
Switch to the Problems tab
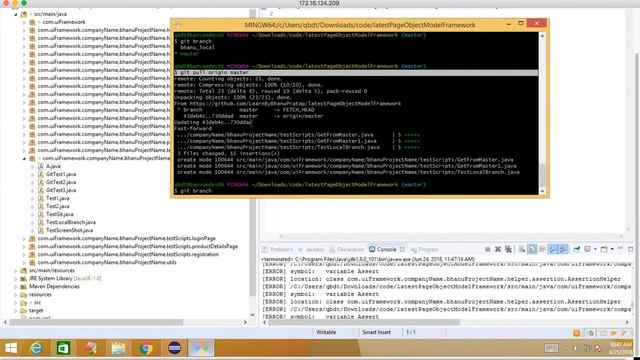click(x=278, y=249)
